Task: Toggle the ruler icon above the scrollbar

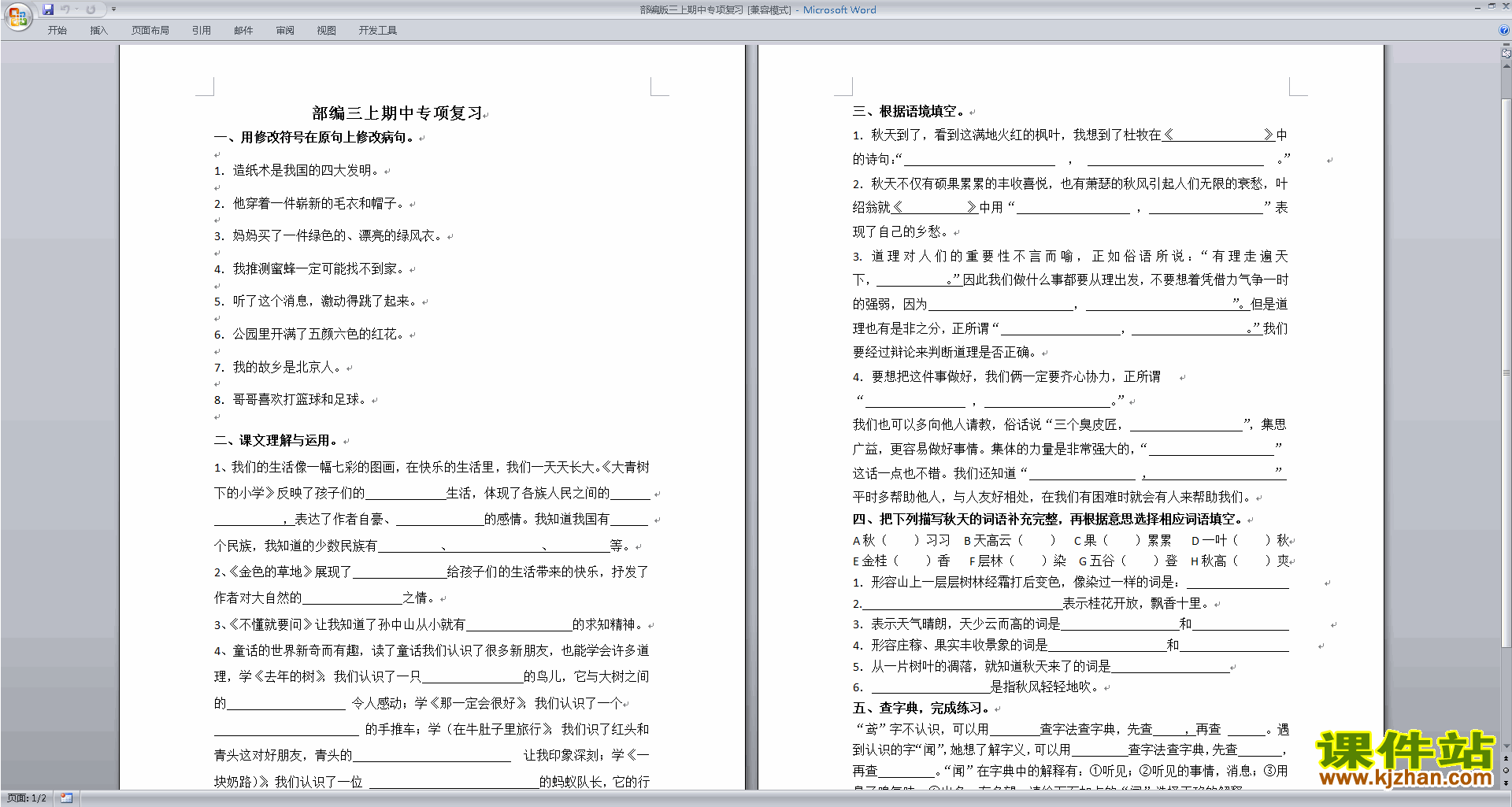Action: click(1506, 54)
